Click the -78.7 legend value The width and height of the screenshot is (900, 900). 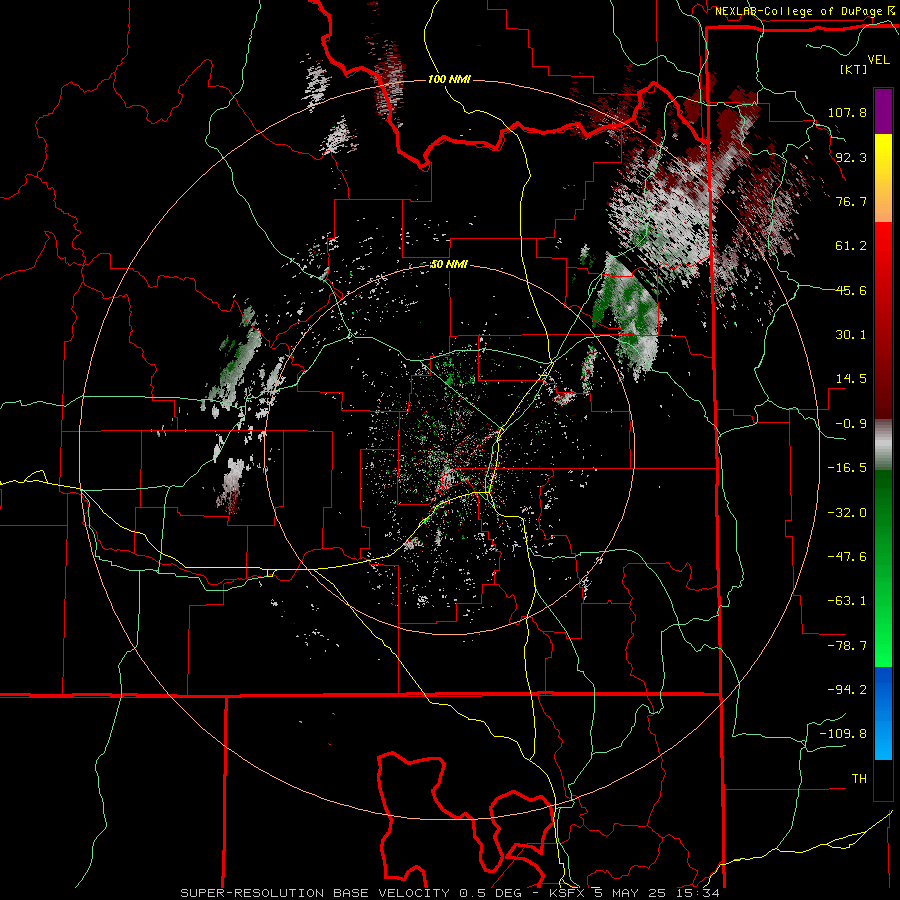click(x=847, y=646)
